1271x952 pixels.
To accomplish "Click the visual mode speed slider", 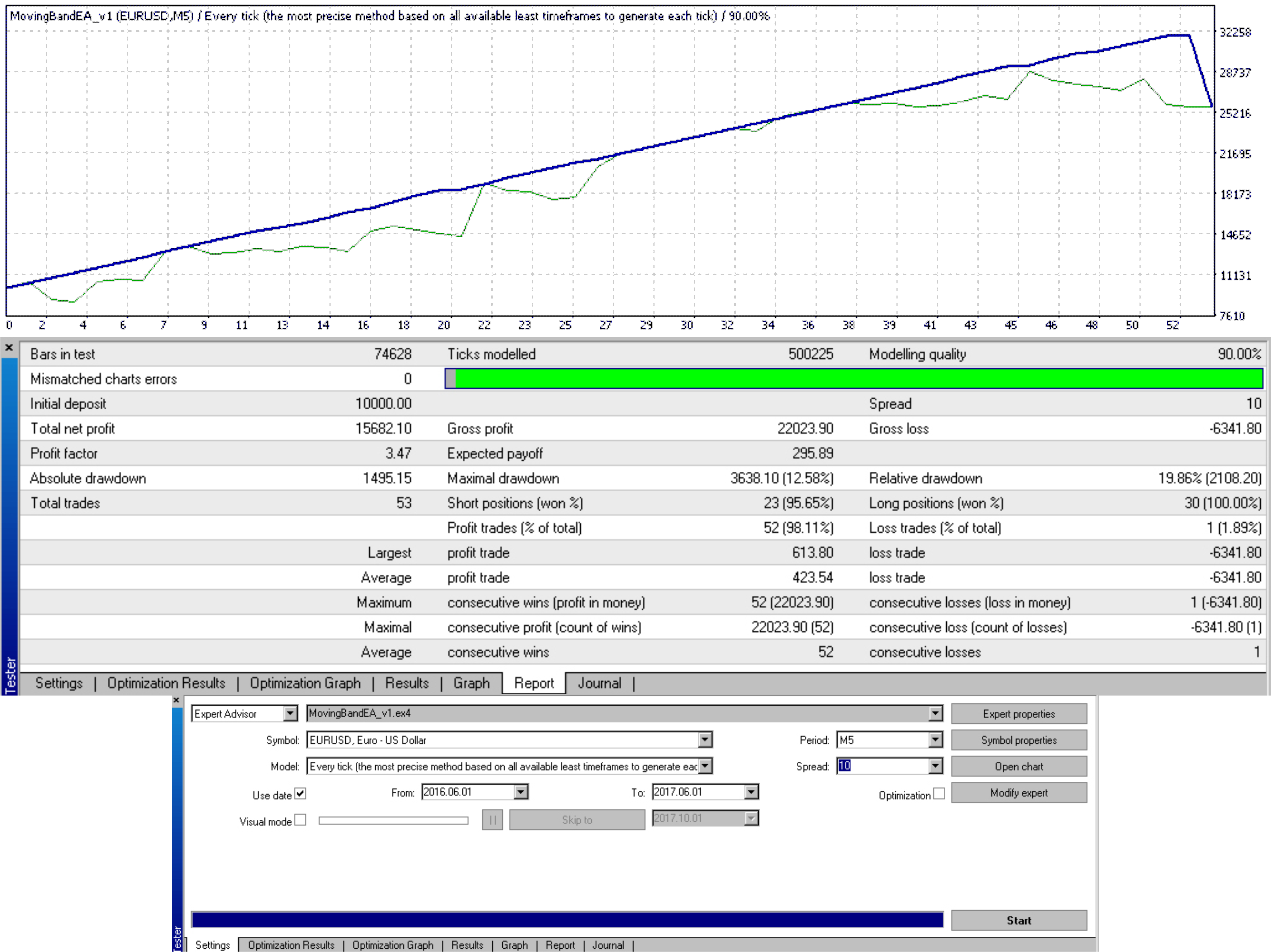I will 393,820.
